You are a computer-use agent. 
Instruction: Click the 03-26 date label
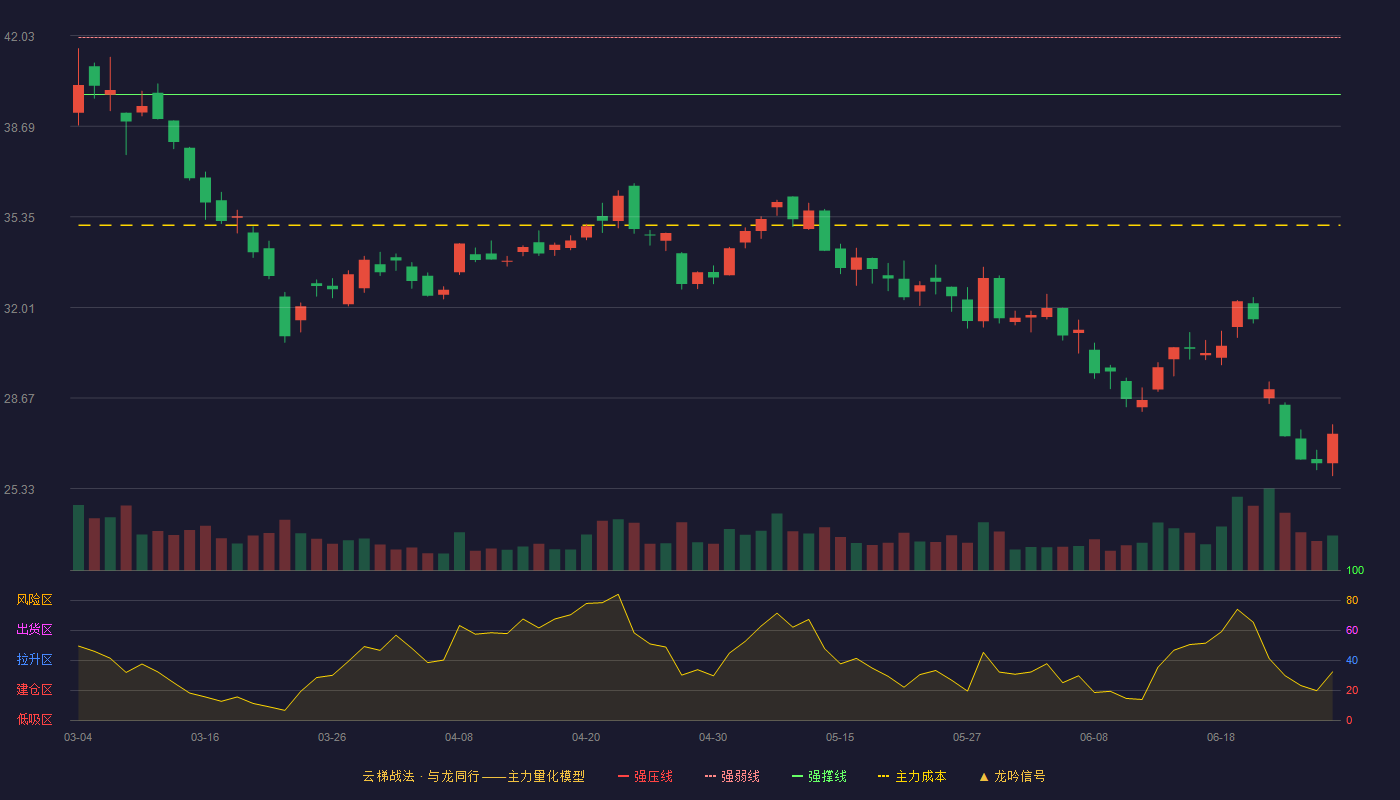pyautogui.click(x=332, y=737)
